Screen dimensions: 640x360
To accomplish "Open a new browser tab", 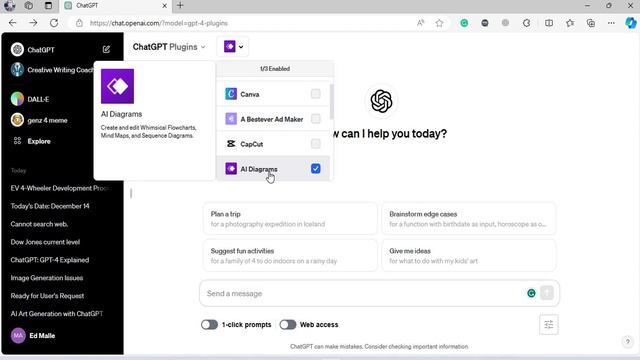I will tap(180, 5).
